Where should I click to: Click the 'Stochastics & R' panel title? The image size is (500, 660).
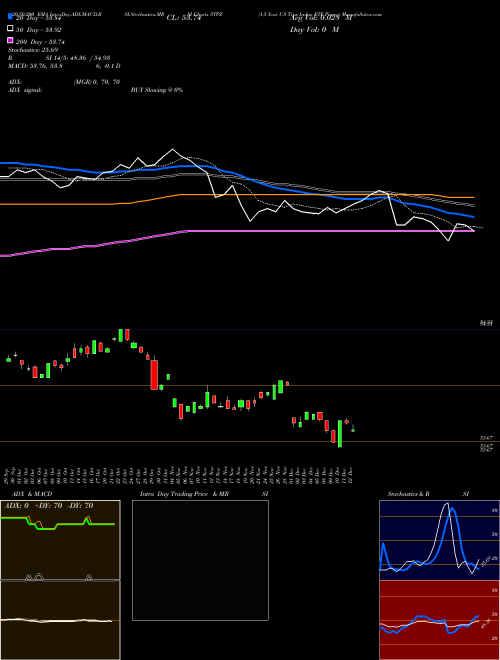click(x=408, y=494)
